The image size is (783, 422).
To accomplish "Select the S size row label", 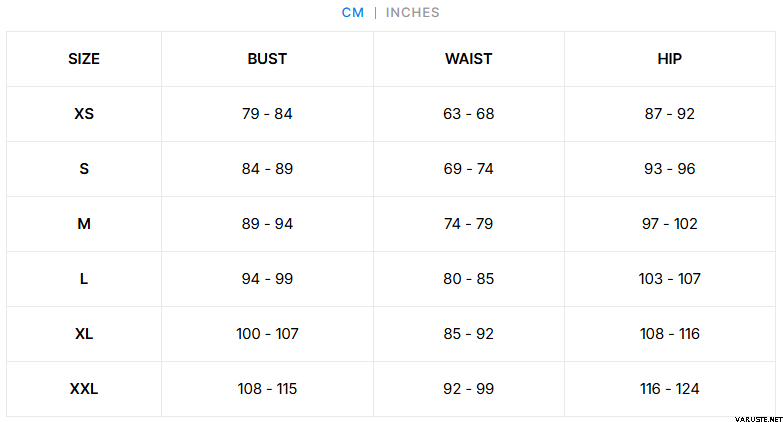I will 84,169.
